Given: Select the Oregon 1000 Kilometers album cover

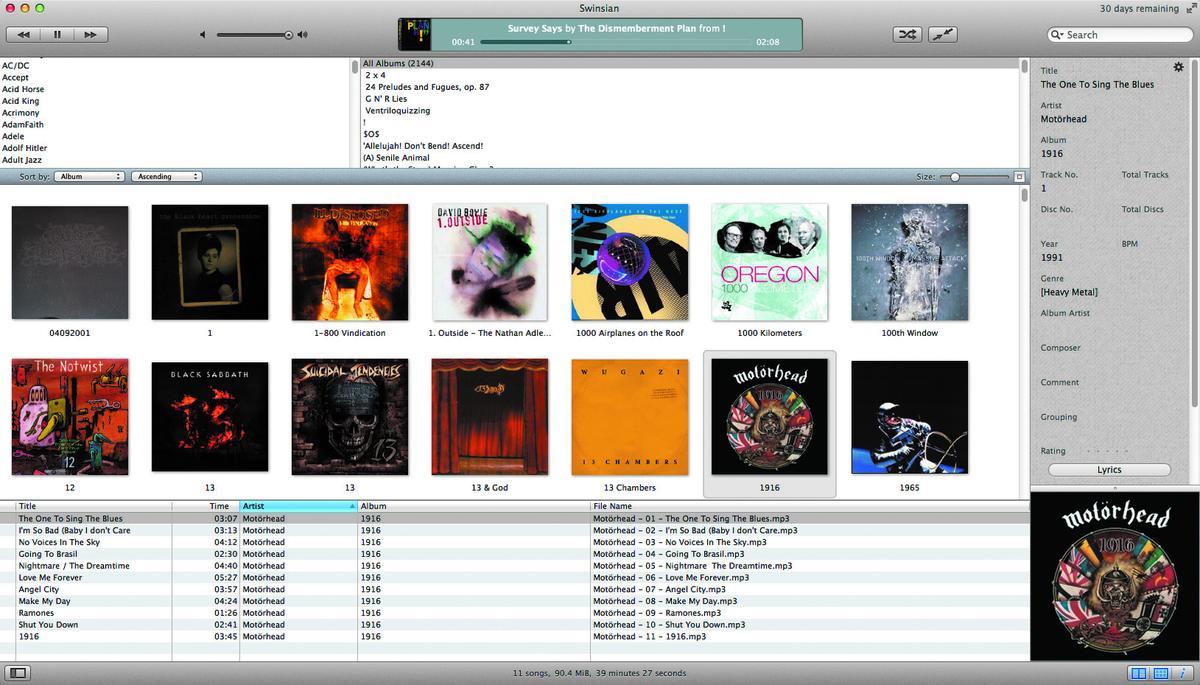Looking at the screenshot, I should [770, 262].
